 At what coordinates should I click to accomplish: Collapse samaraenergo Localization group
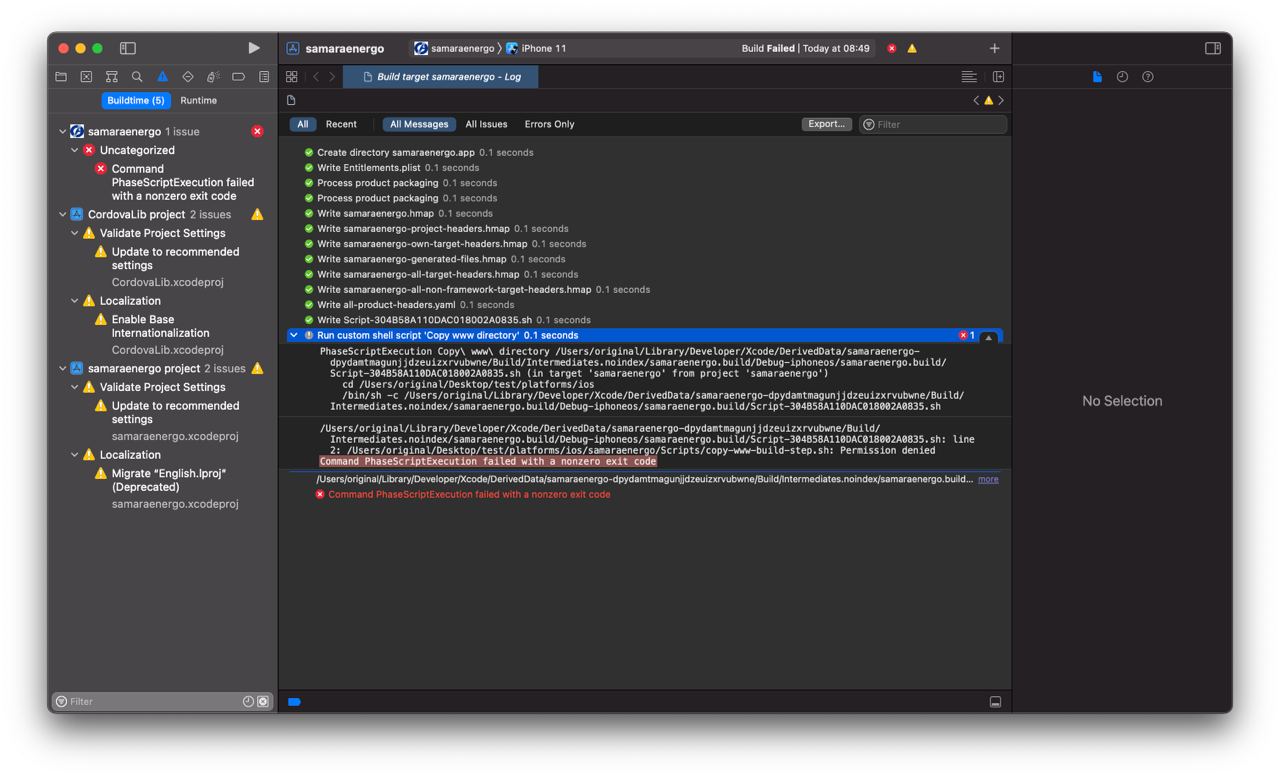(74, 455)
